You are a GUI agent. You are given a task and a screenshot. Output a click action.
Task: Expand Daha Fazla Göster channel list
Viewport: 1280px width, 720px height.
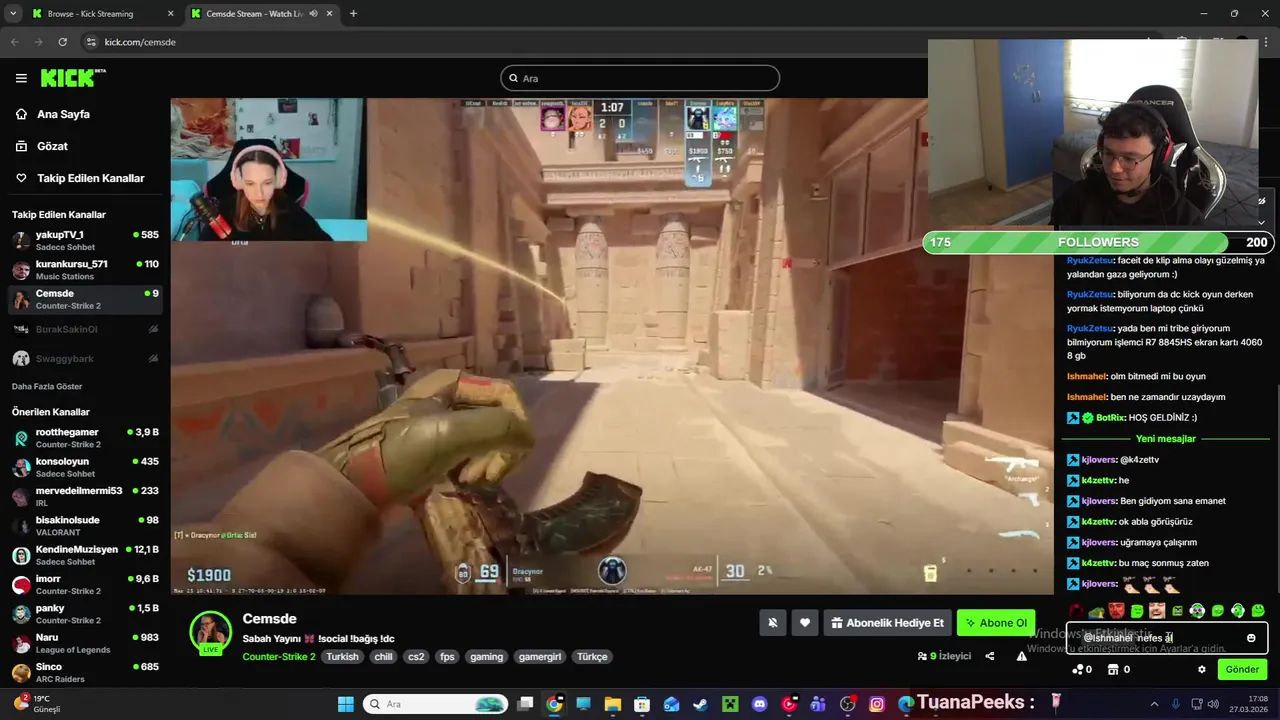click(x=47, y=386)
